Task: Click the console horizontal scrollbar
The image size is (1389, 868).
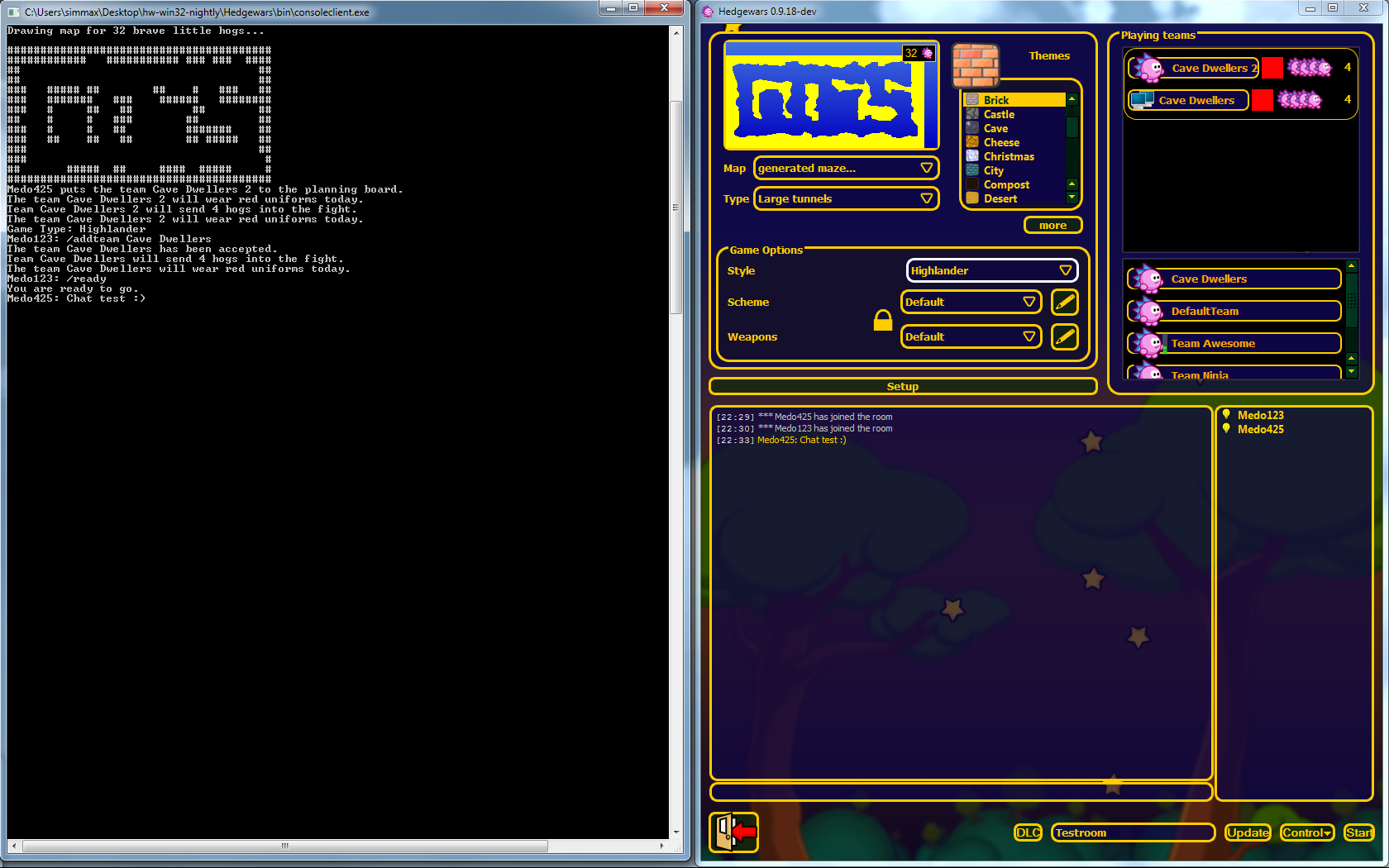Action: point(337,846)
